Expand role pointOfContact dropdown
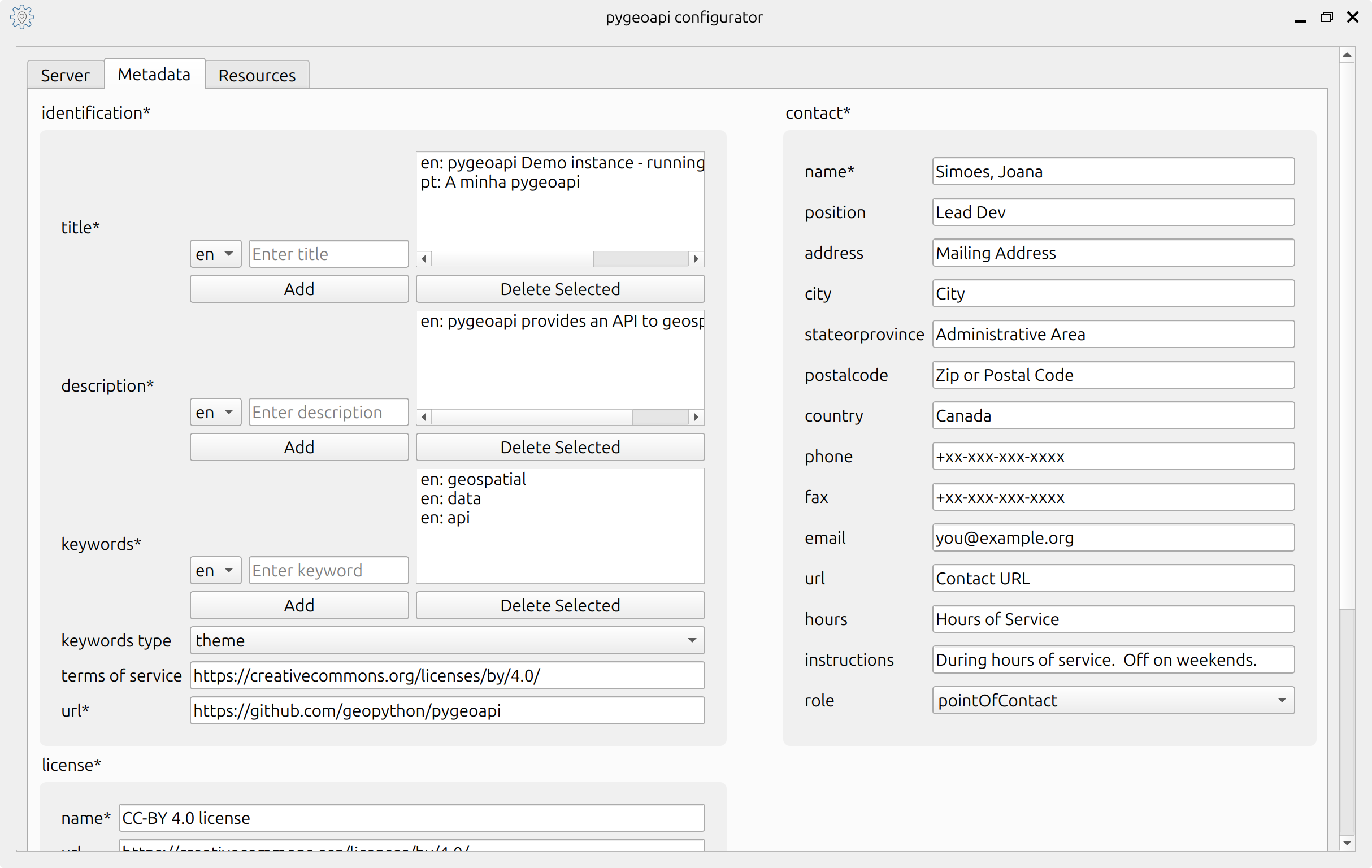 click(1113, 700)
